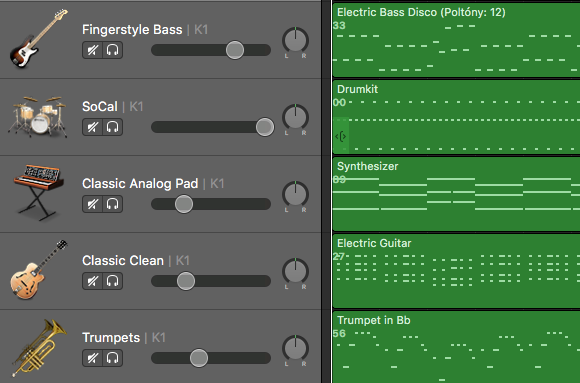Mute the Classic Clean guitar track
The width and height of the screenshot is (580, 383).
(92, 281)
